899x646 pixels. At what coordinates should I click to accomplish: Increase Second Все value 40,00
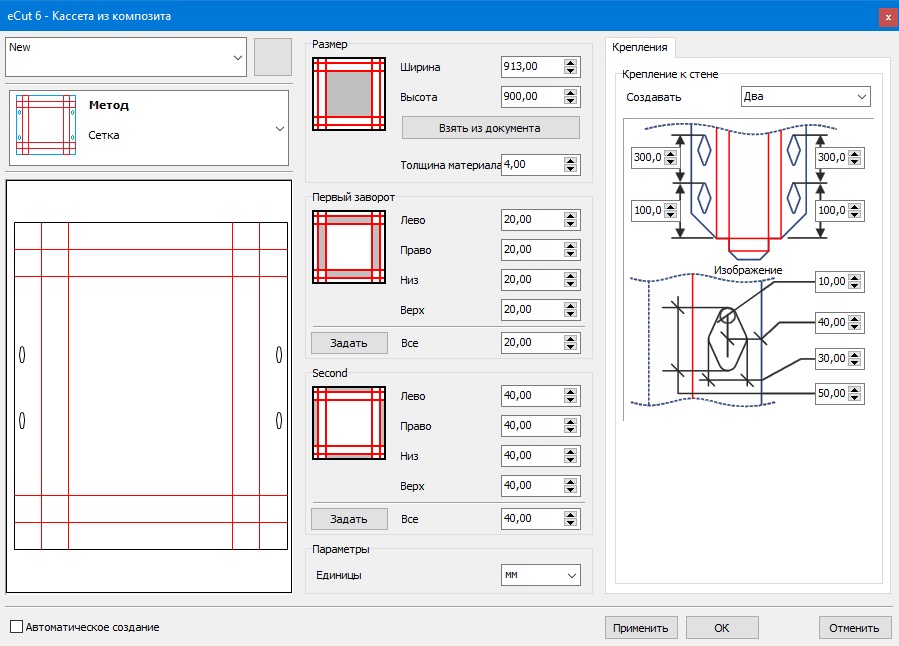[570, 514]
